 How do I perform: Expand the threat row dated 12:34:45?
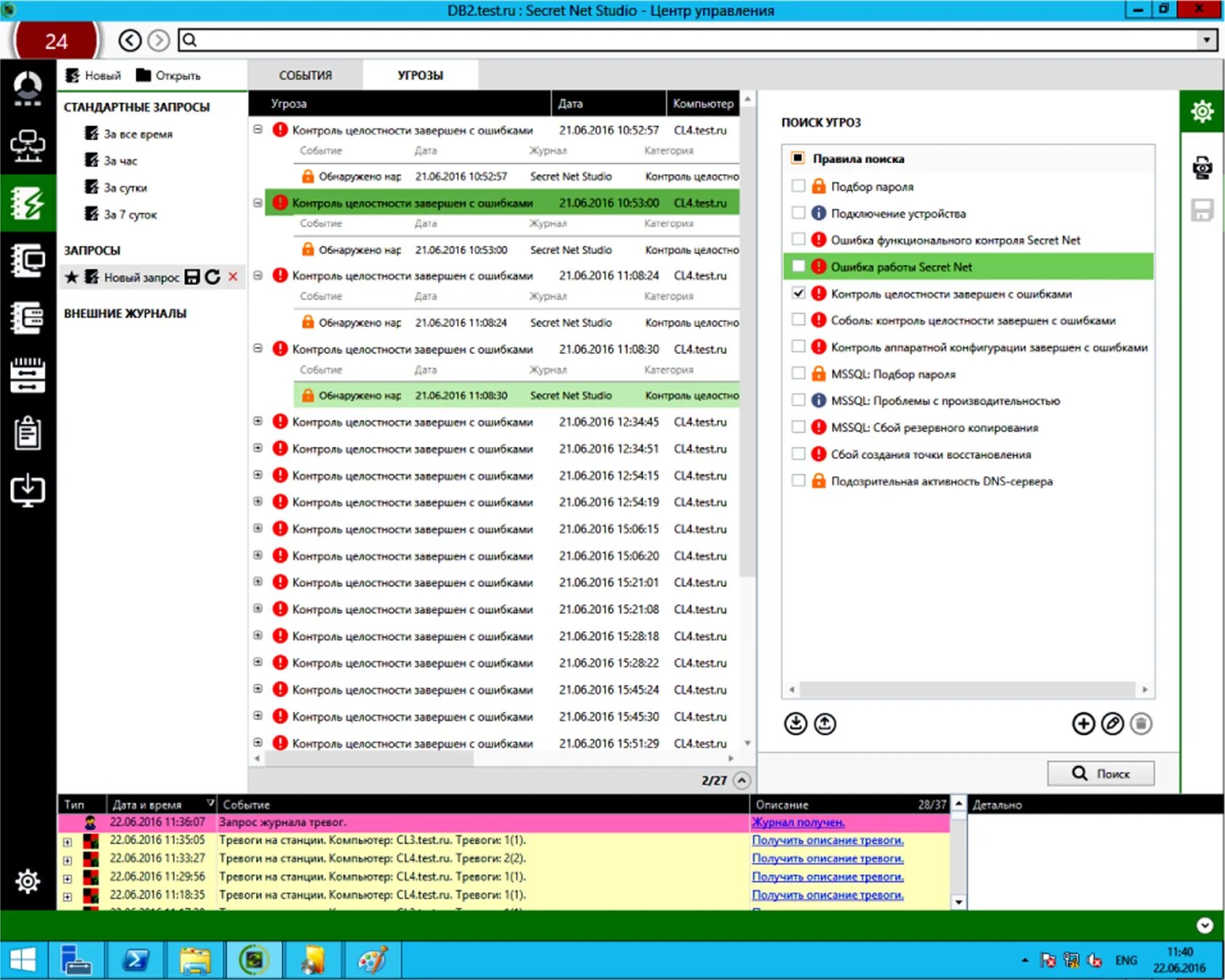click(x=257, y=421)
